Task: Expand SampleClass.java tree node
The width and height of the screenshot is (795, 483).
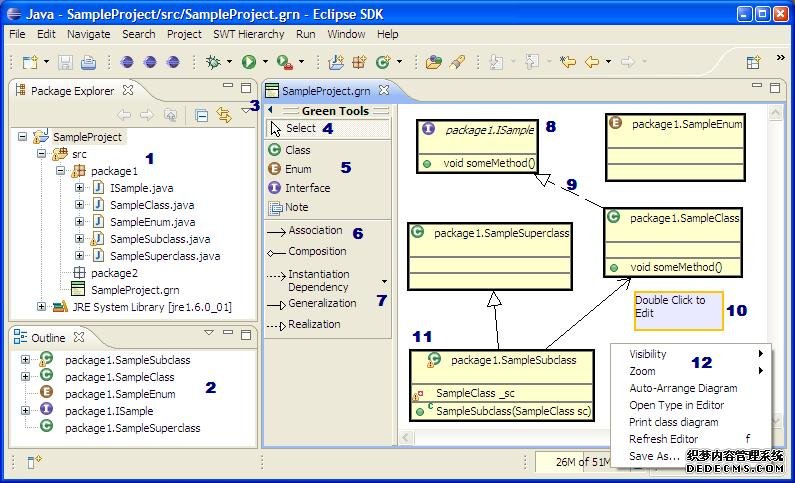Action: tap(79, 205)
